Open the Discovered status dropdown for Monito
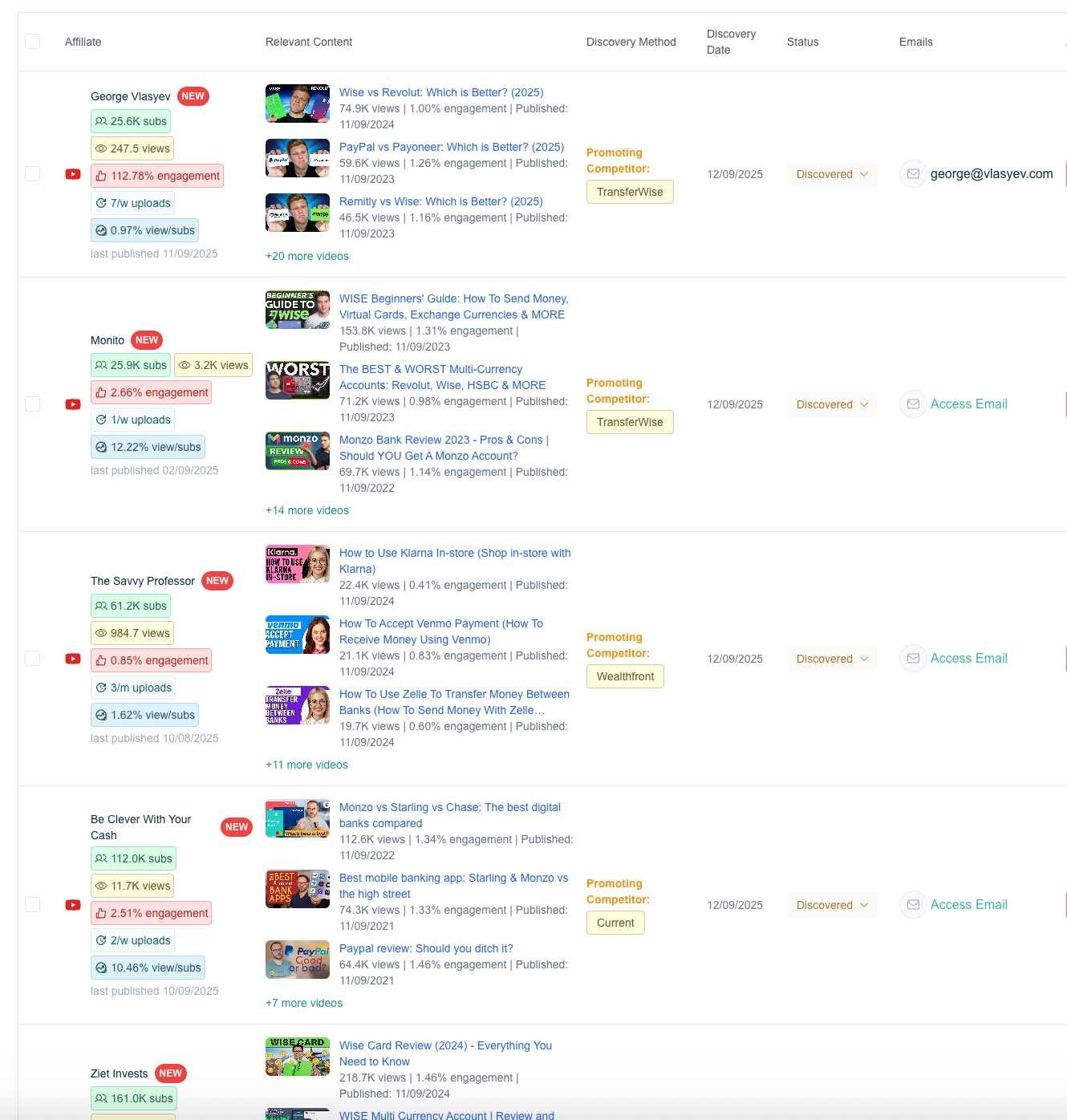 coord(832,404)
